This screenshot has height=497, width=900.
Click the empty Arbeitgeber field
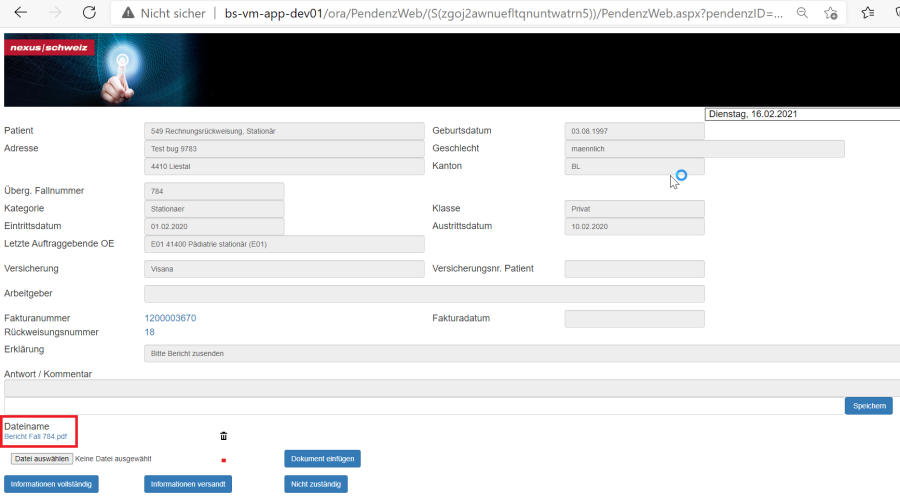(x=424, y=294)
